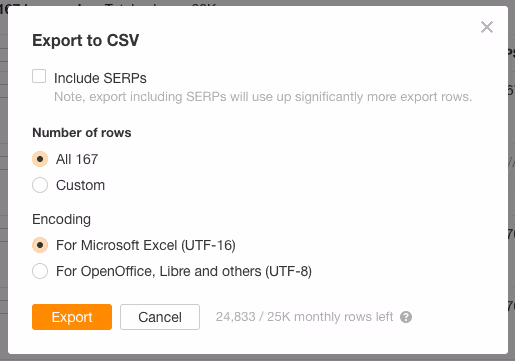Dismiss the dialog with the Cancel button

[160, 317]
